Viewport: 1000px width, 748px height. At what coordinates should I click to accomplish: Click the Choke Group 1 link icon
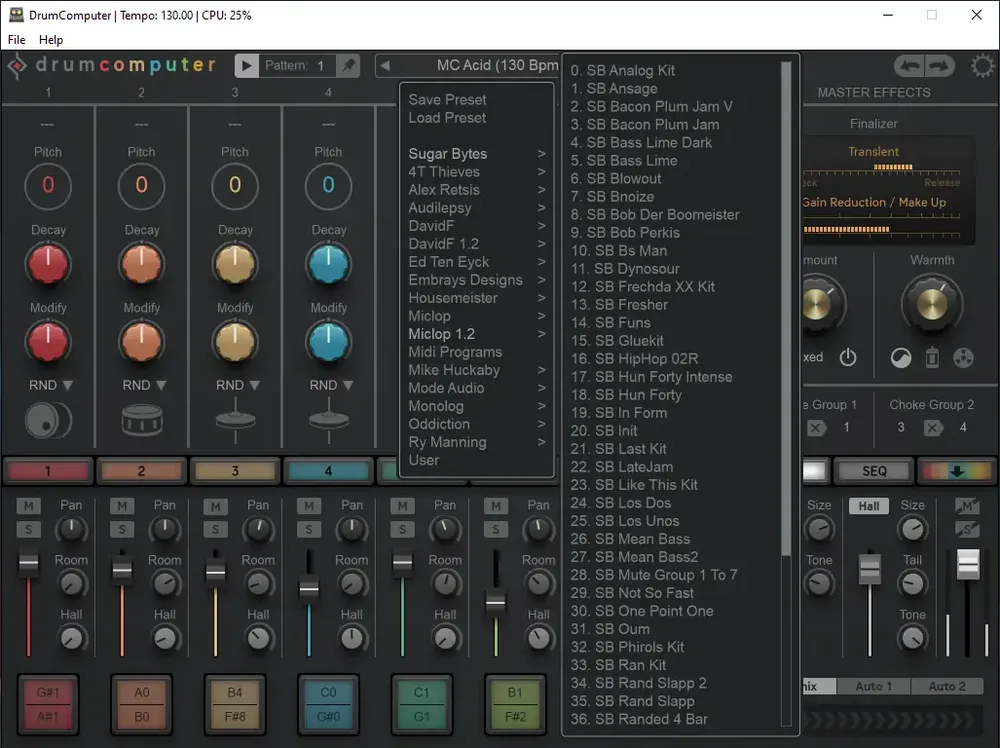[x=816, y=428]
